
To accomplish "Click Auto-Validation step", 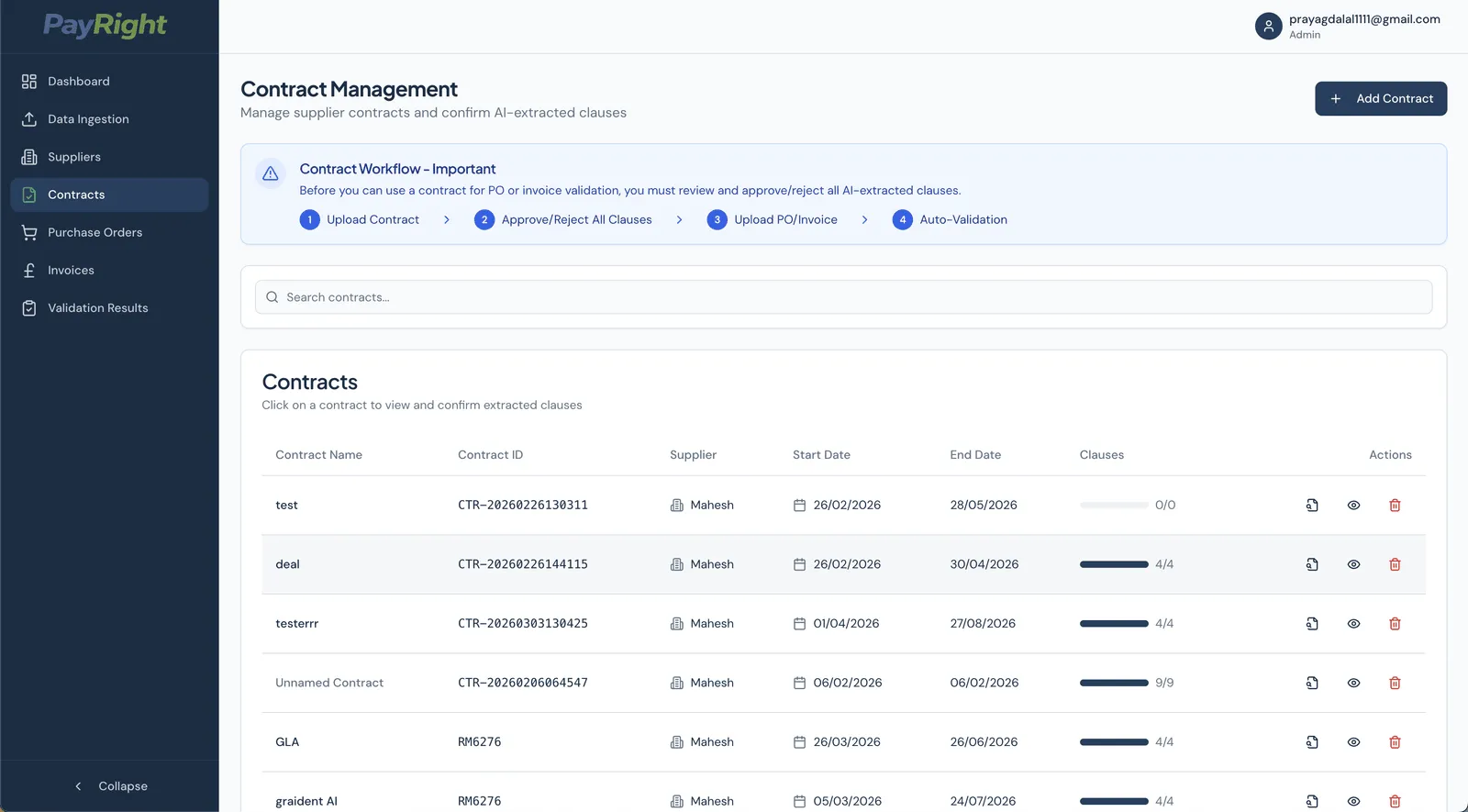I will point(951,220).
